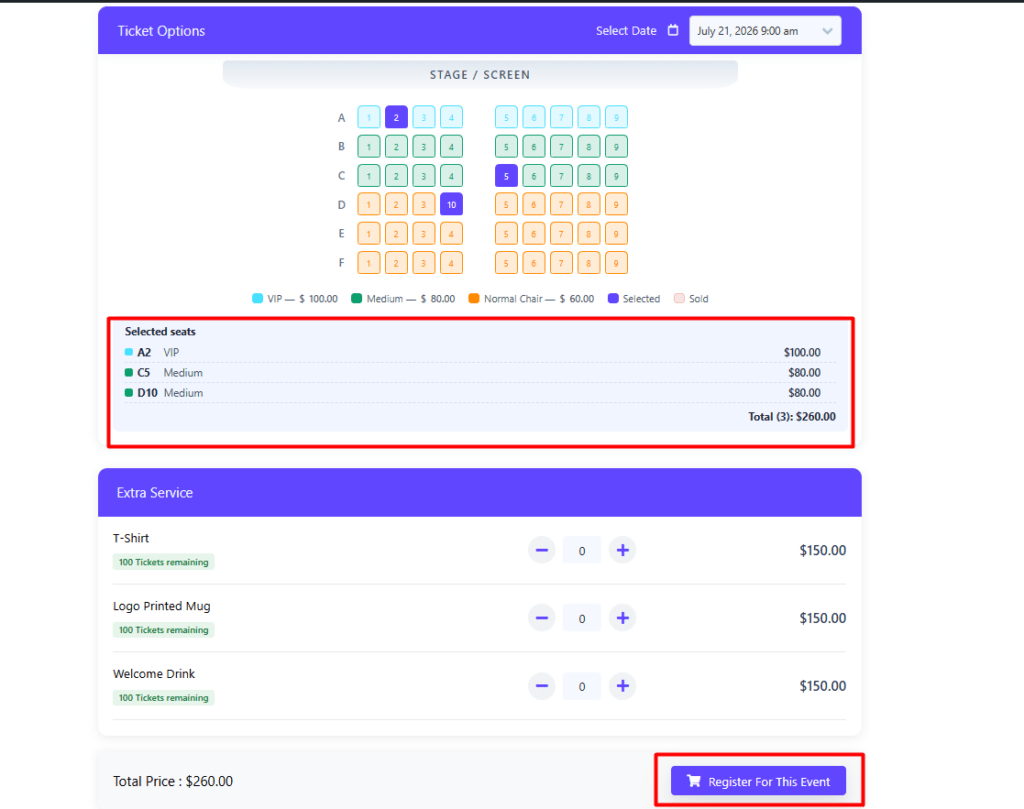Screen dimensions: 1024x809
Task: Click the D10 Medium row in Selected seats
Action: point(480,393)
